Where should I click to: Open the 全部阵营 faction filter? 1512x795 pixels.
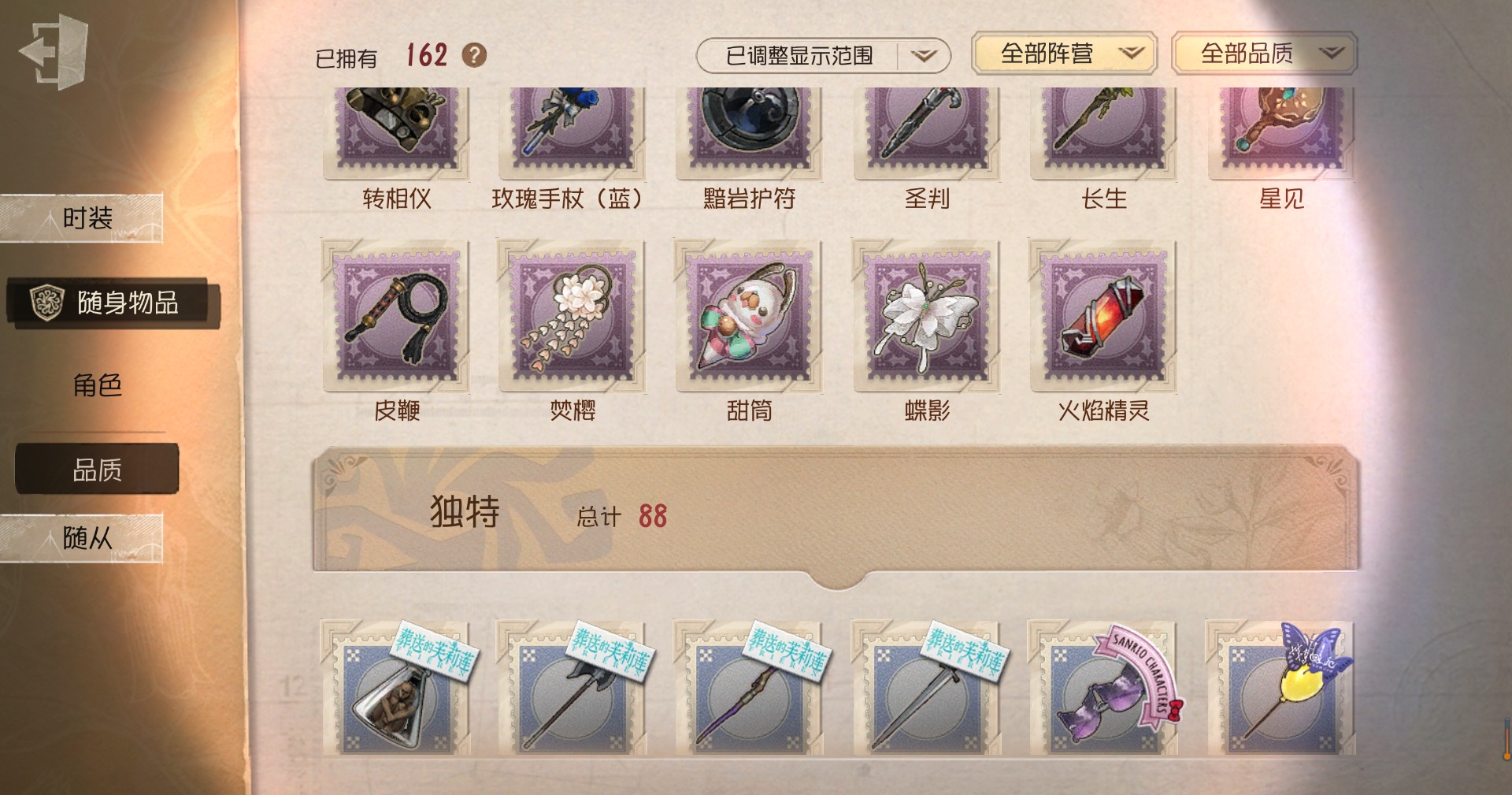pos(1064,54)
